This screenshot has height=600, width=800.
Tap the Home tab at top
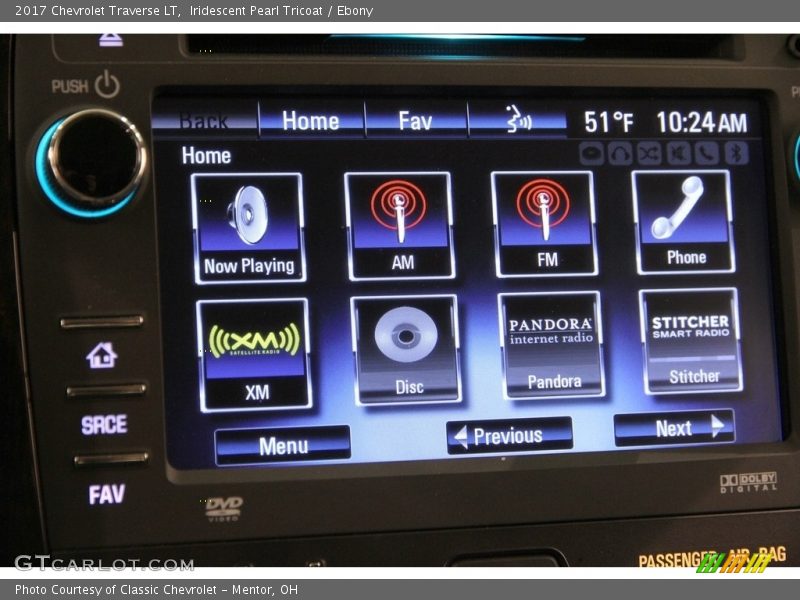point(311,120)
